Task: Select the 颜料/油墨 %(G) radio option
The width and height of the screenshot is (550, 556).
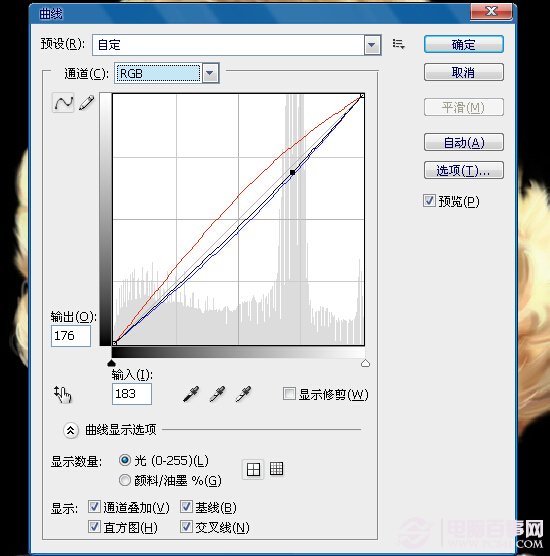Action: coord(125,480)
